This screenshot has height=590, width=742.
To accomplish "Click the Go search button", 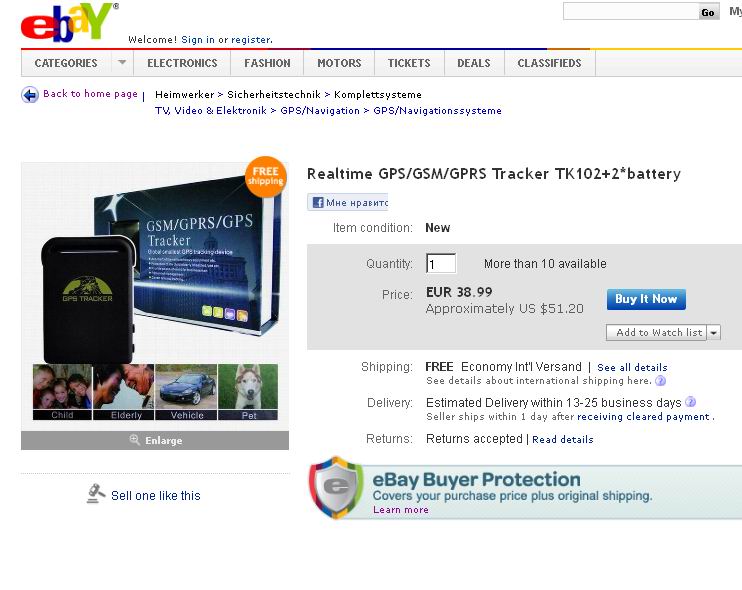I will (708, 12).
